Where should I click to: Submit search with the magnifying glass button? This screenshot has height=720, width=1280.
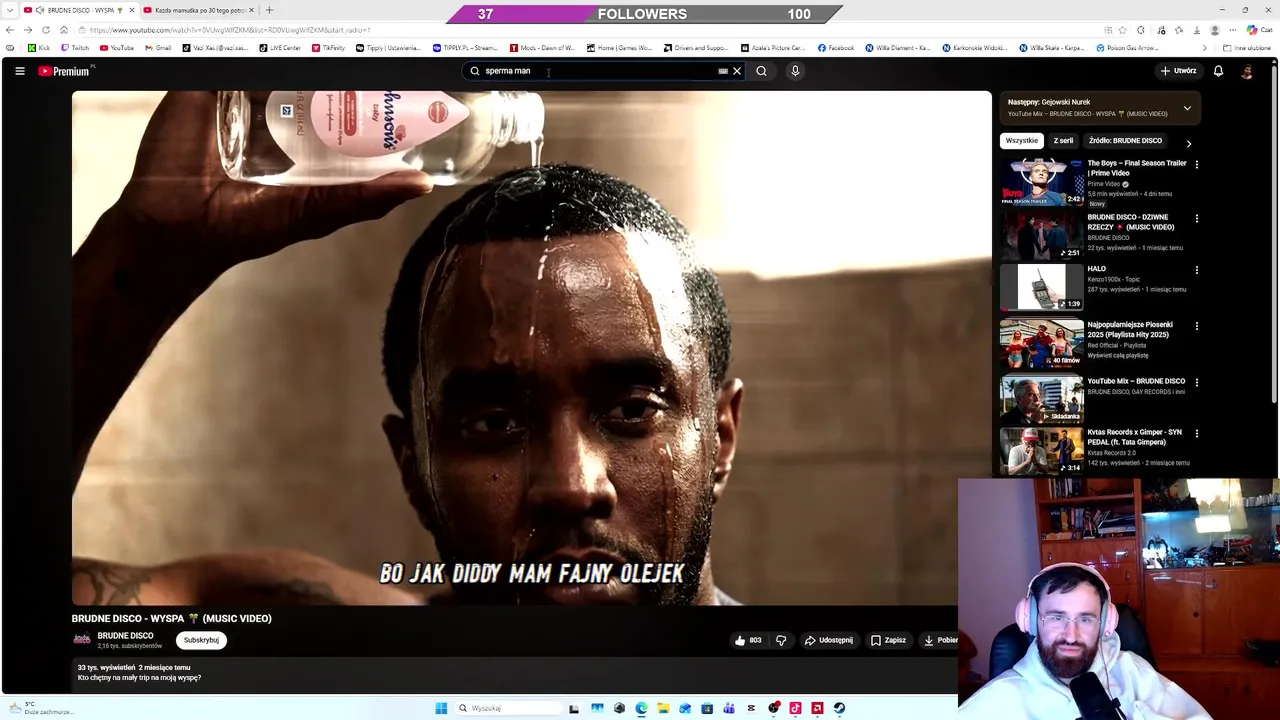[x=761, y=71]
